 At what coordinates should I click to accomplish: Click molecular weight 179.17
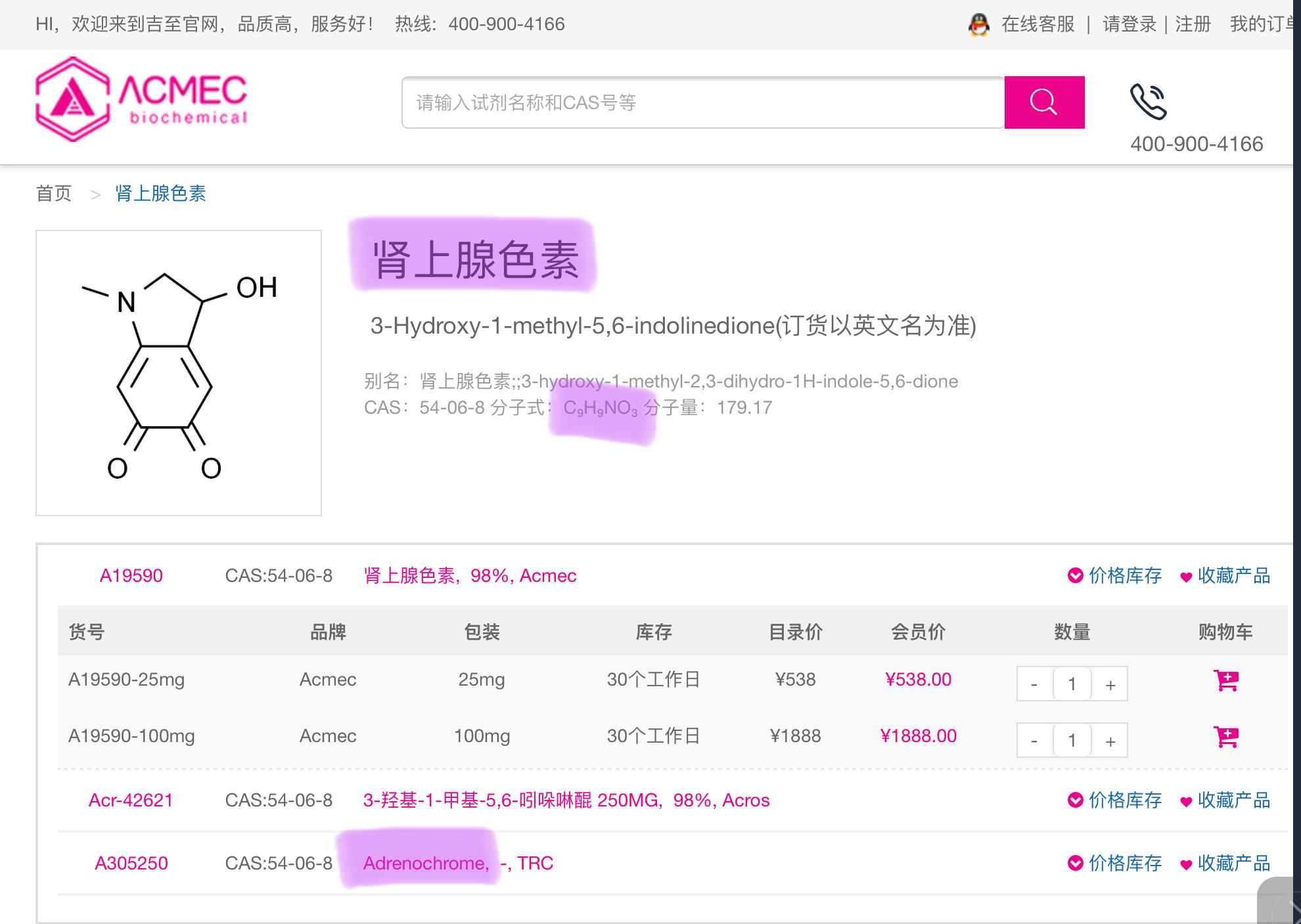(x=744, y=408)
